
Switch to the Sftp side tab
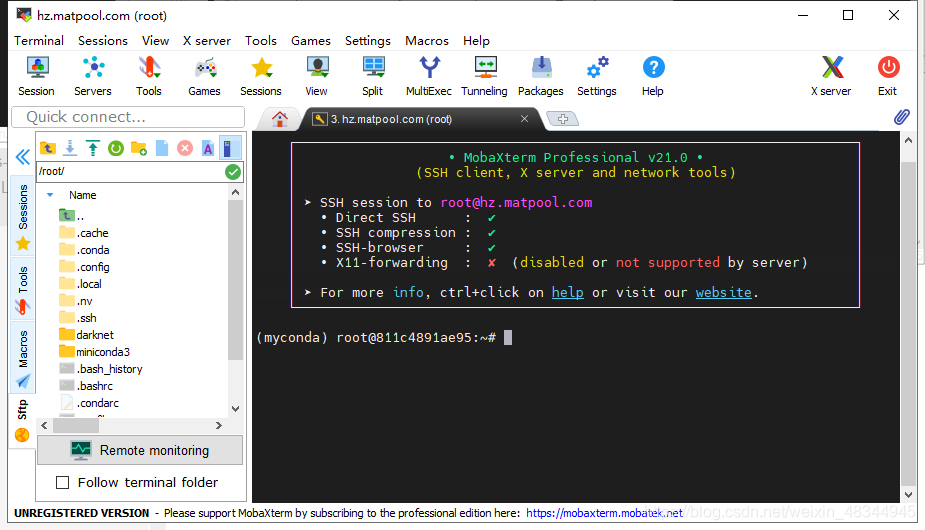tap(22, 420)
